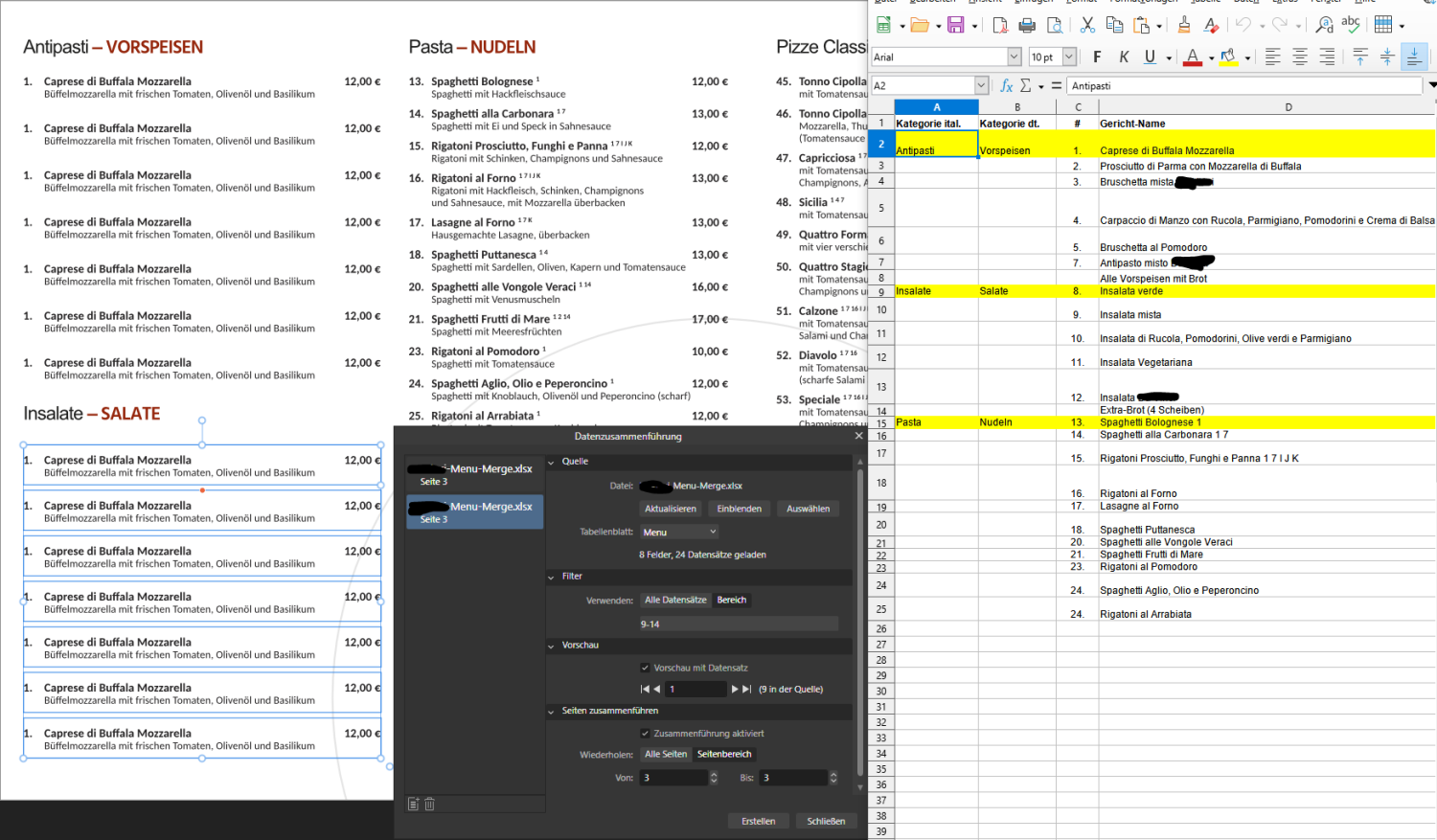1437x840 pixels.
Task: Disable 'Zusammenführung aktiviert' checkbox
Action: (645, 734)
